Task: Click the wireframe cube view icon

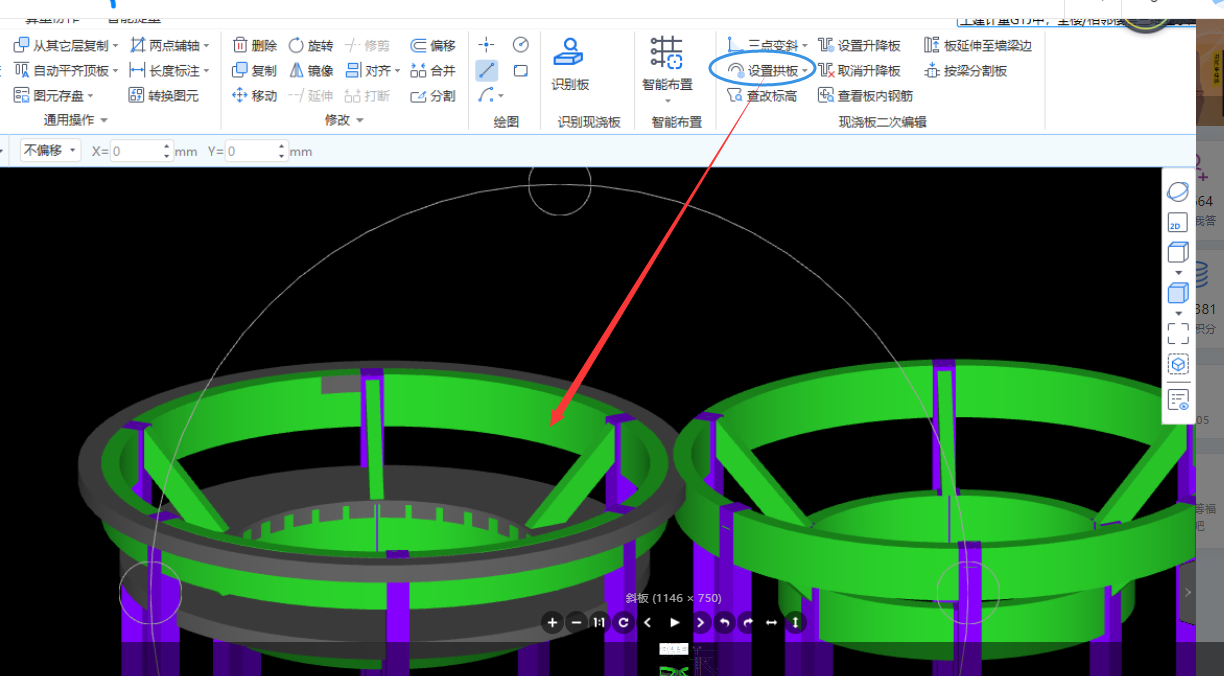Action: pos(1178,252)
